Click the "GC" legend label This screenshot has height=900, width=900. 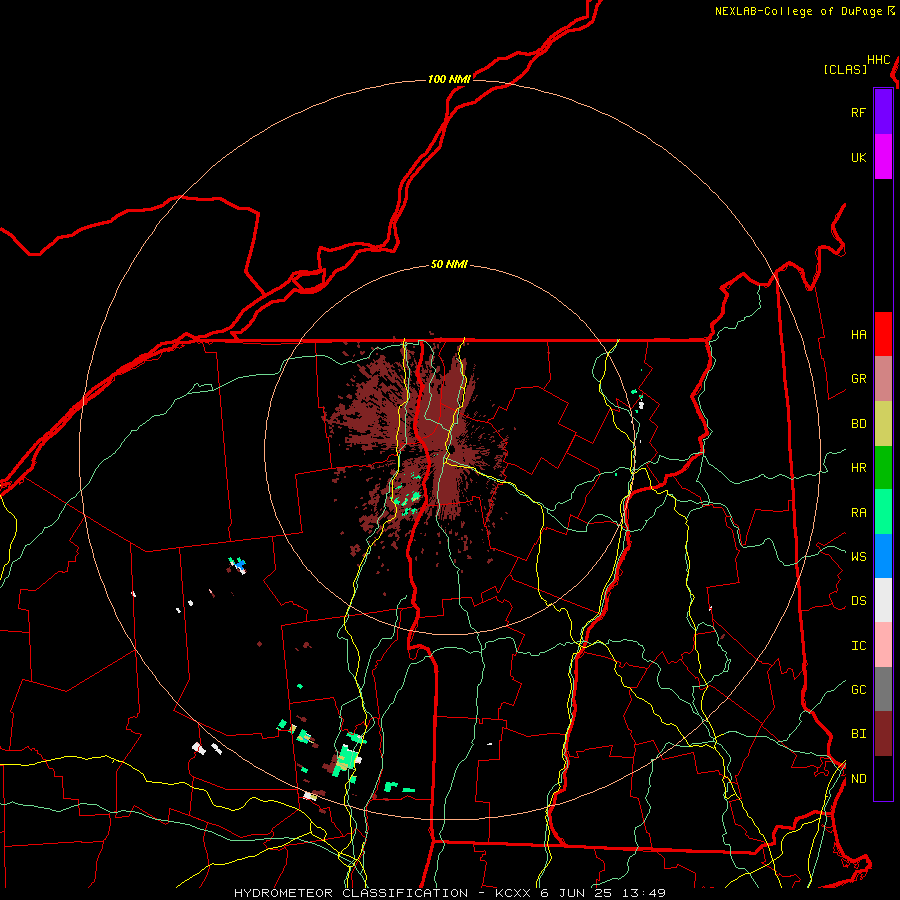click(858, 690)
